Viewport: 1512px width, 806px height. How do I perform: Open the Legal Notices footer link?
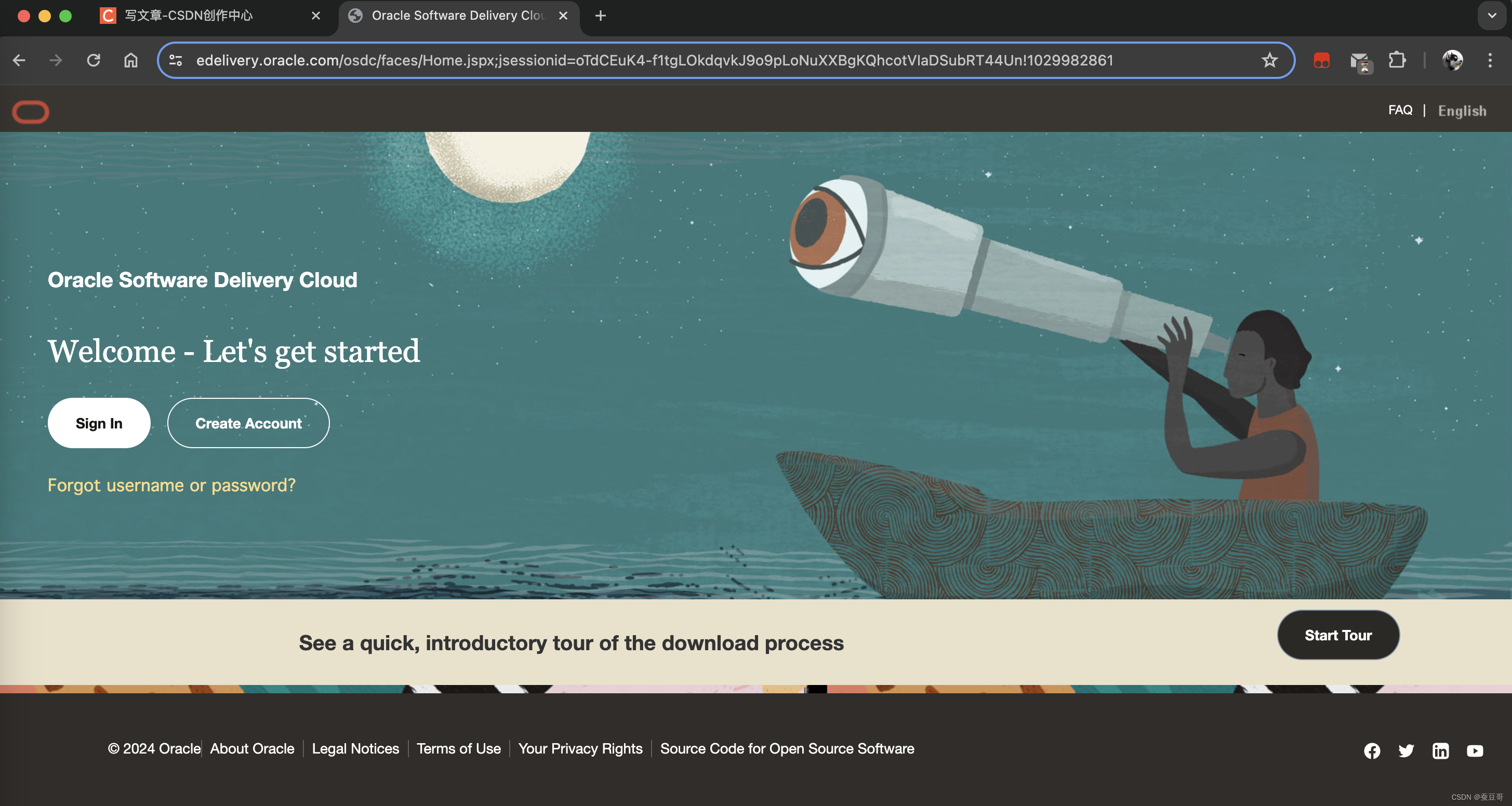coord(355,748)
